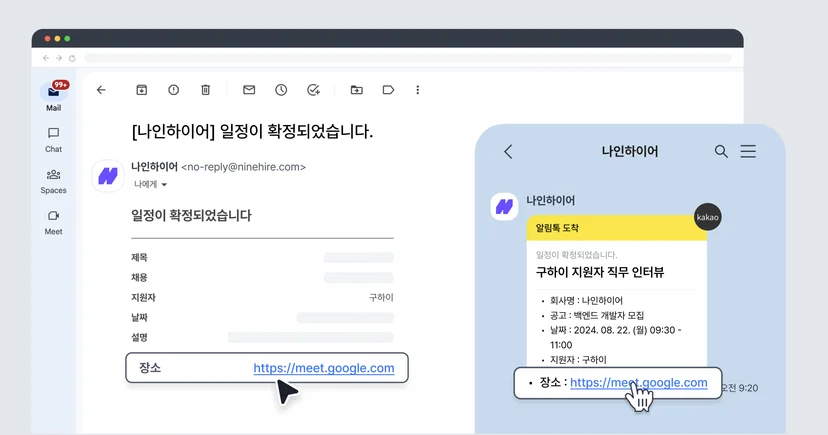Click 알림톡 도착 message header

click(616, 228)
